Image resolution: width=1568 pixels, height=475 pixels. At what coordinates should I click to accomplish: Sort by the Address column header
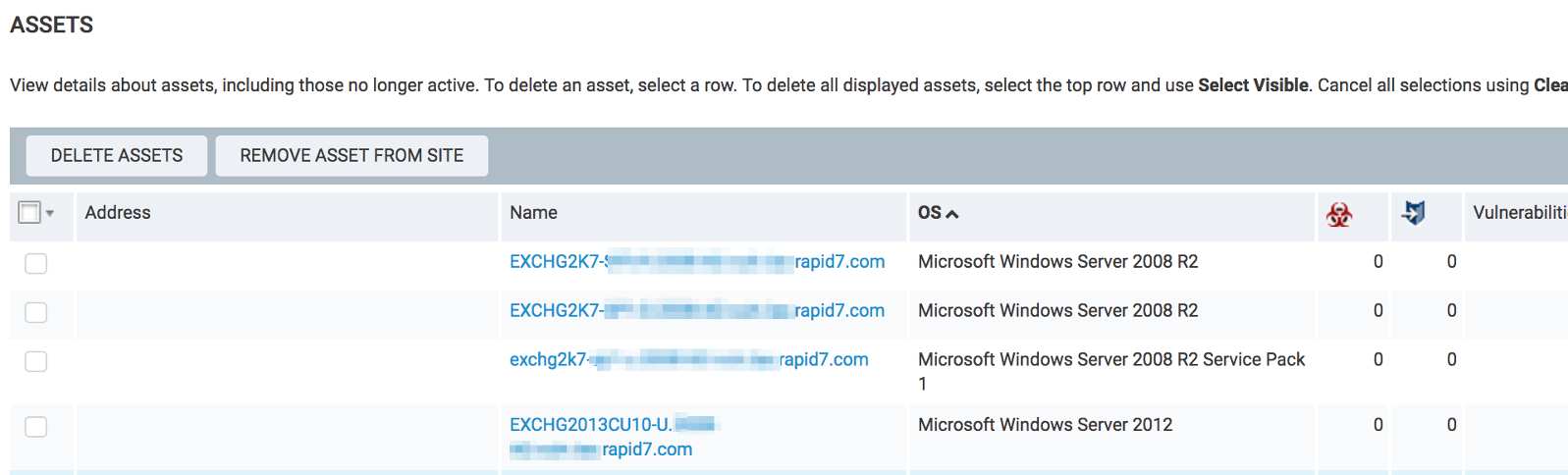click(118, 213)
